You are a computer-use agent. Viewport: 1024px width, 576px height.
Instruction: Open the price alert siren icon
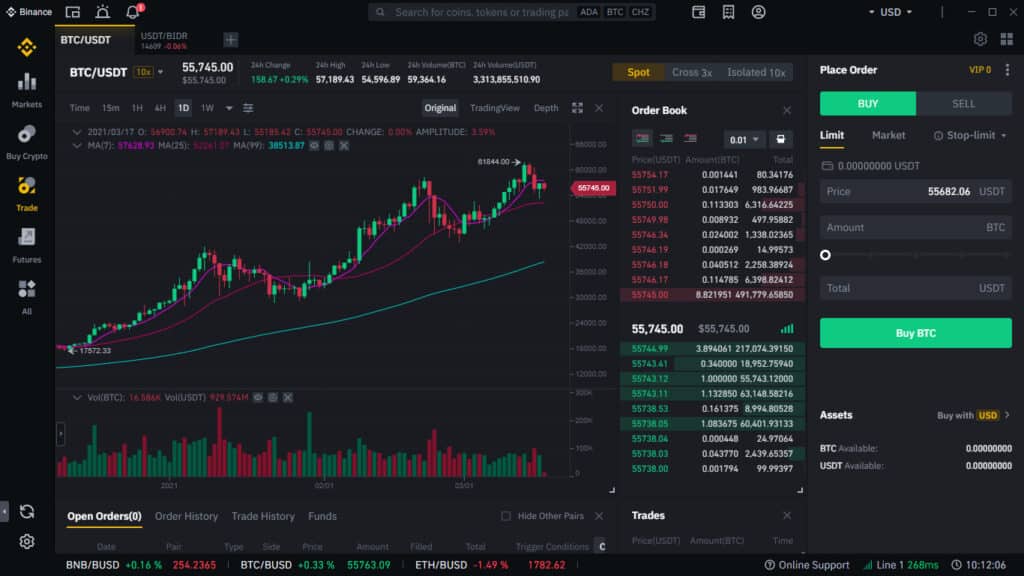point(103,12)
